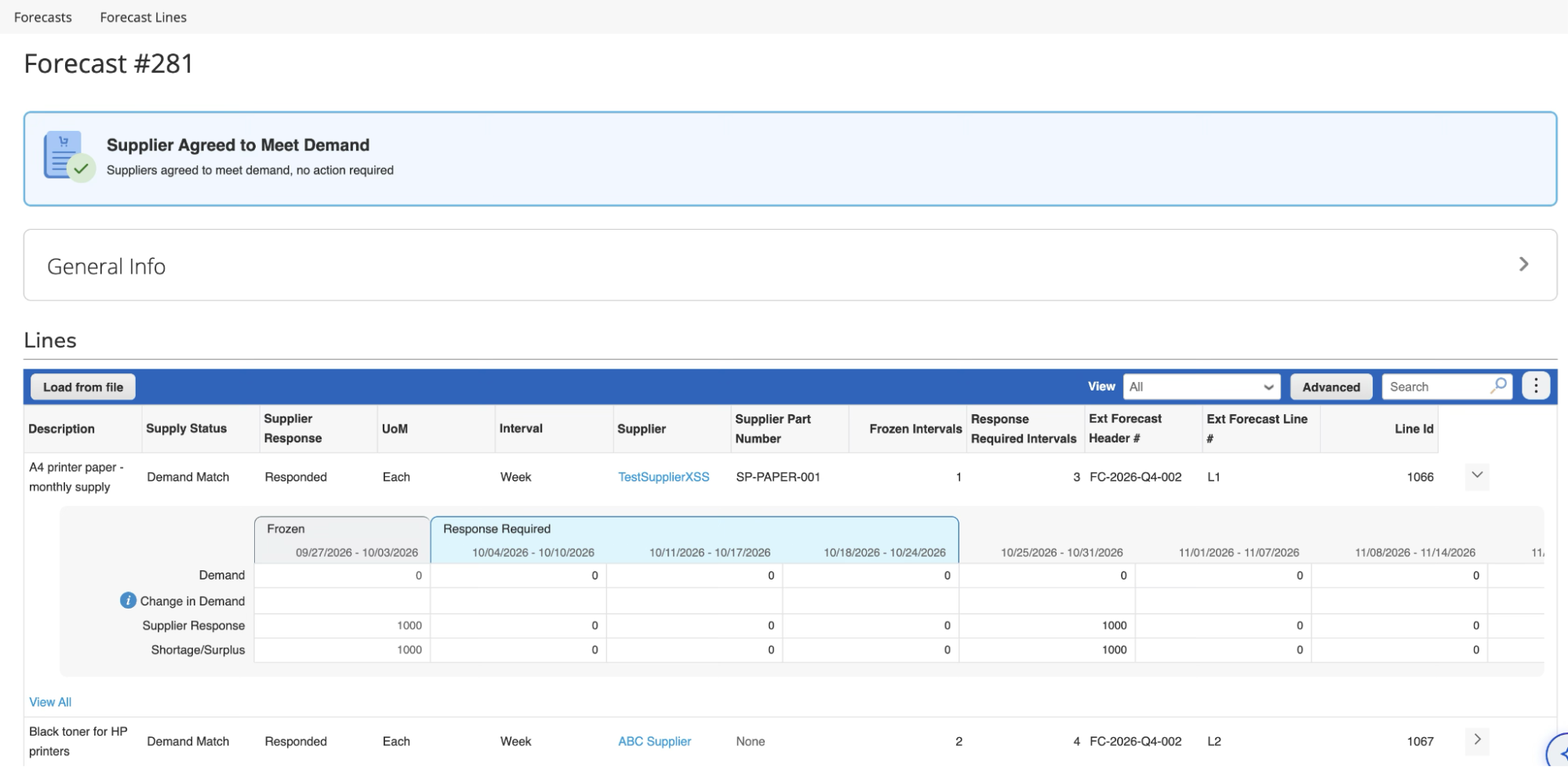The image size is (1568, 767).
Task: Click the Demand cell for 10/04/2026 - 10/10/2026
Action: click(x=518, y=575)
